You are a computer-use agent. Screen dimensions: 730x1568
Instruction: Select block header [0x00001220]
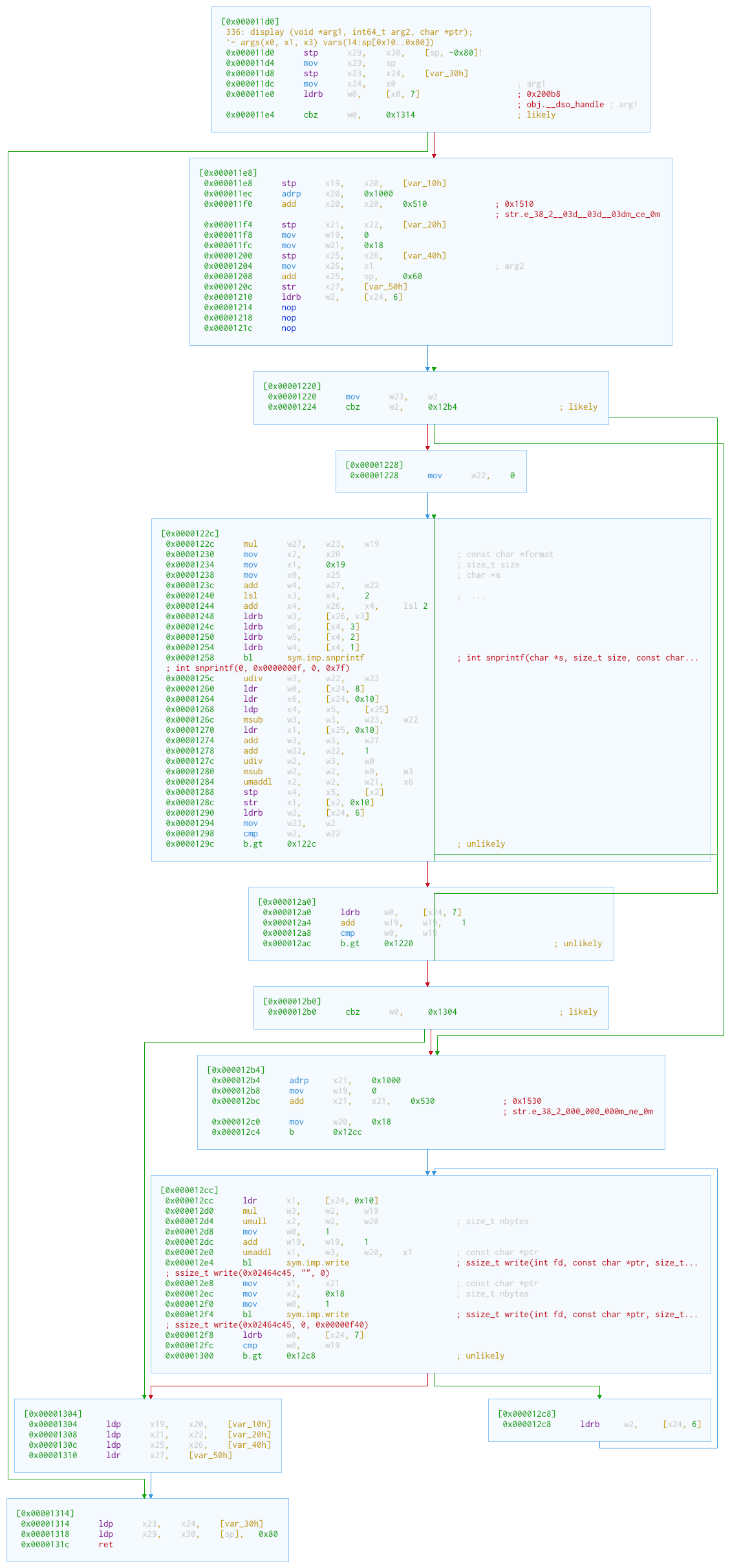point(292,386)
